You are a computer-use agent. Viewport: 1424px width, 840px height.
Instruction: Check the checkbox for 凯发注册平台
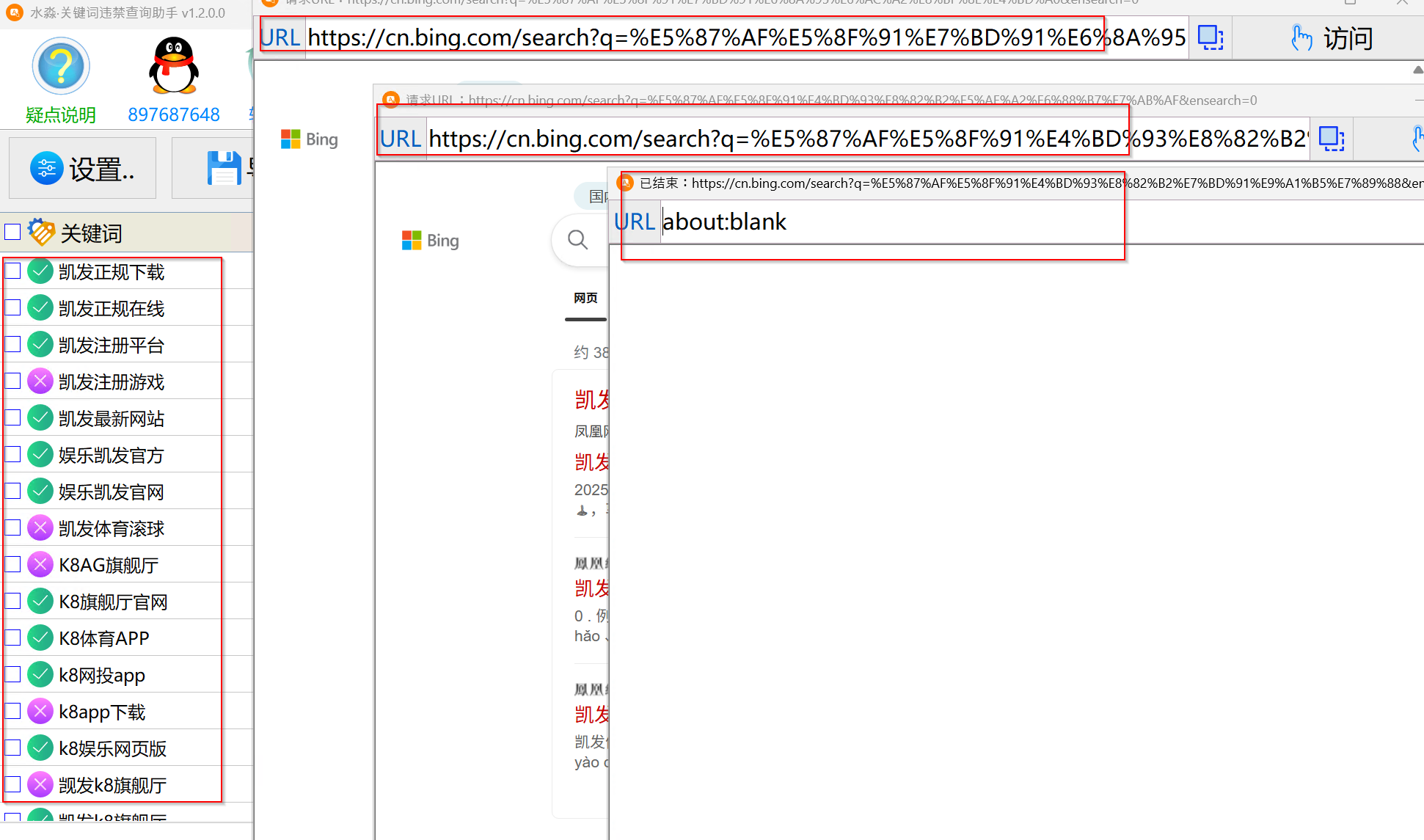coord(12,345)
